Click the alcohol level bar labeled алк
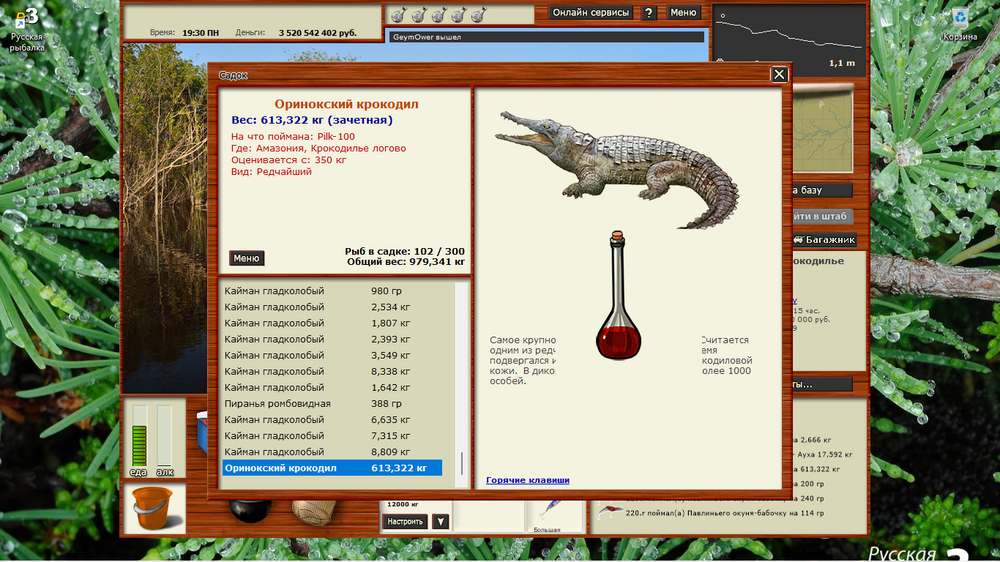This screenshot has height=562, width=1000. (x=165, y=436)
